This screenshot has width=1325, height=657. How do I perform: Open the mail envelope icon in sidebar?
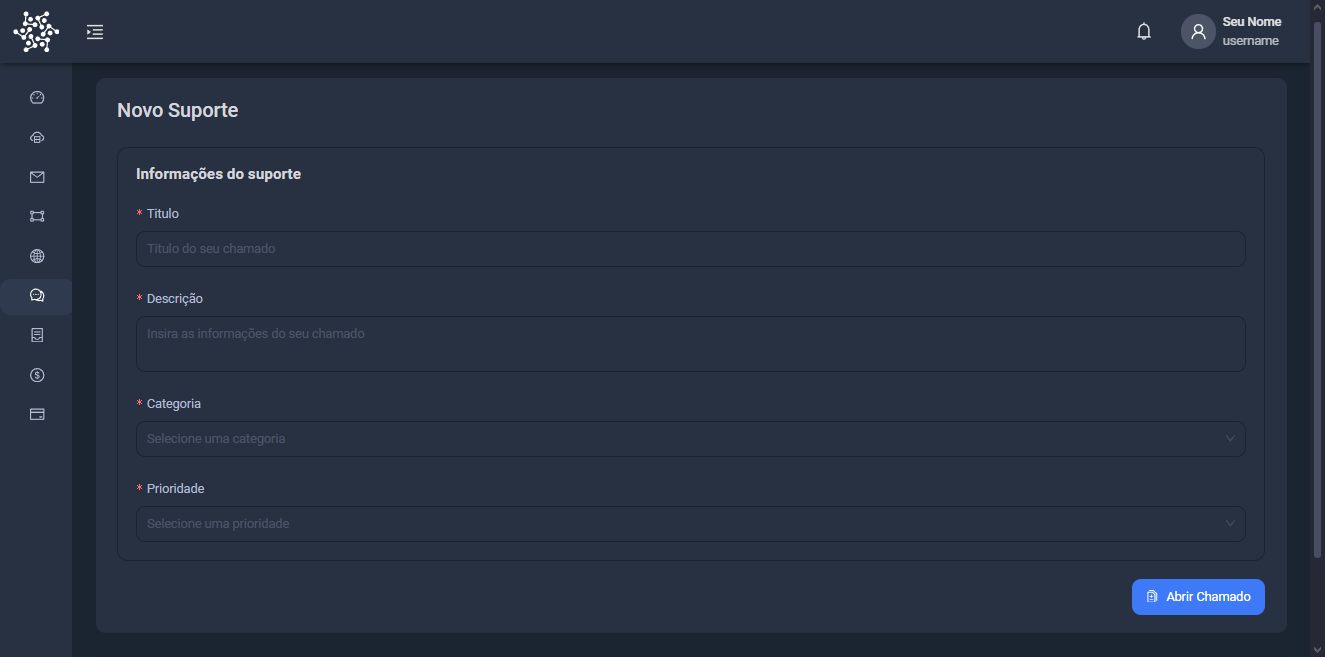(x=37, y=177)
